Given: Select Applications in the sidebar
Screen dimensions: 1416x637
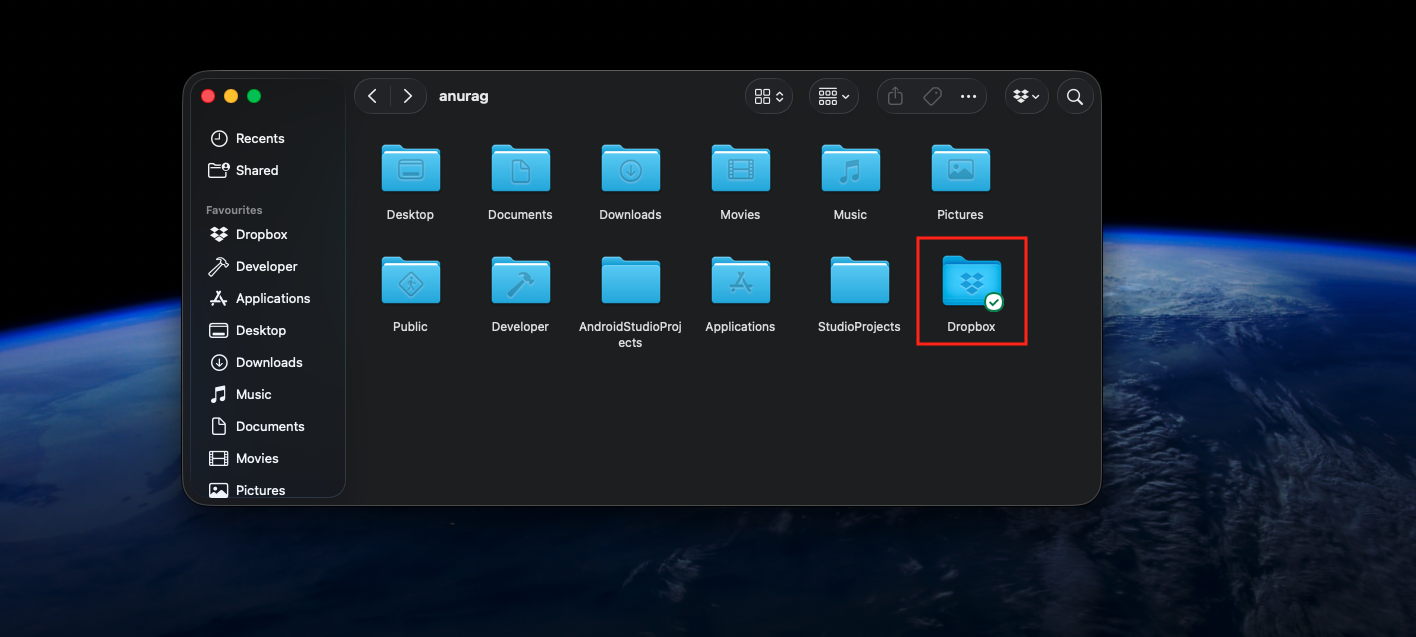Looking at the screenshot, I should point(272,298).
